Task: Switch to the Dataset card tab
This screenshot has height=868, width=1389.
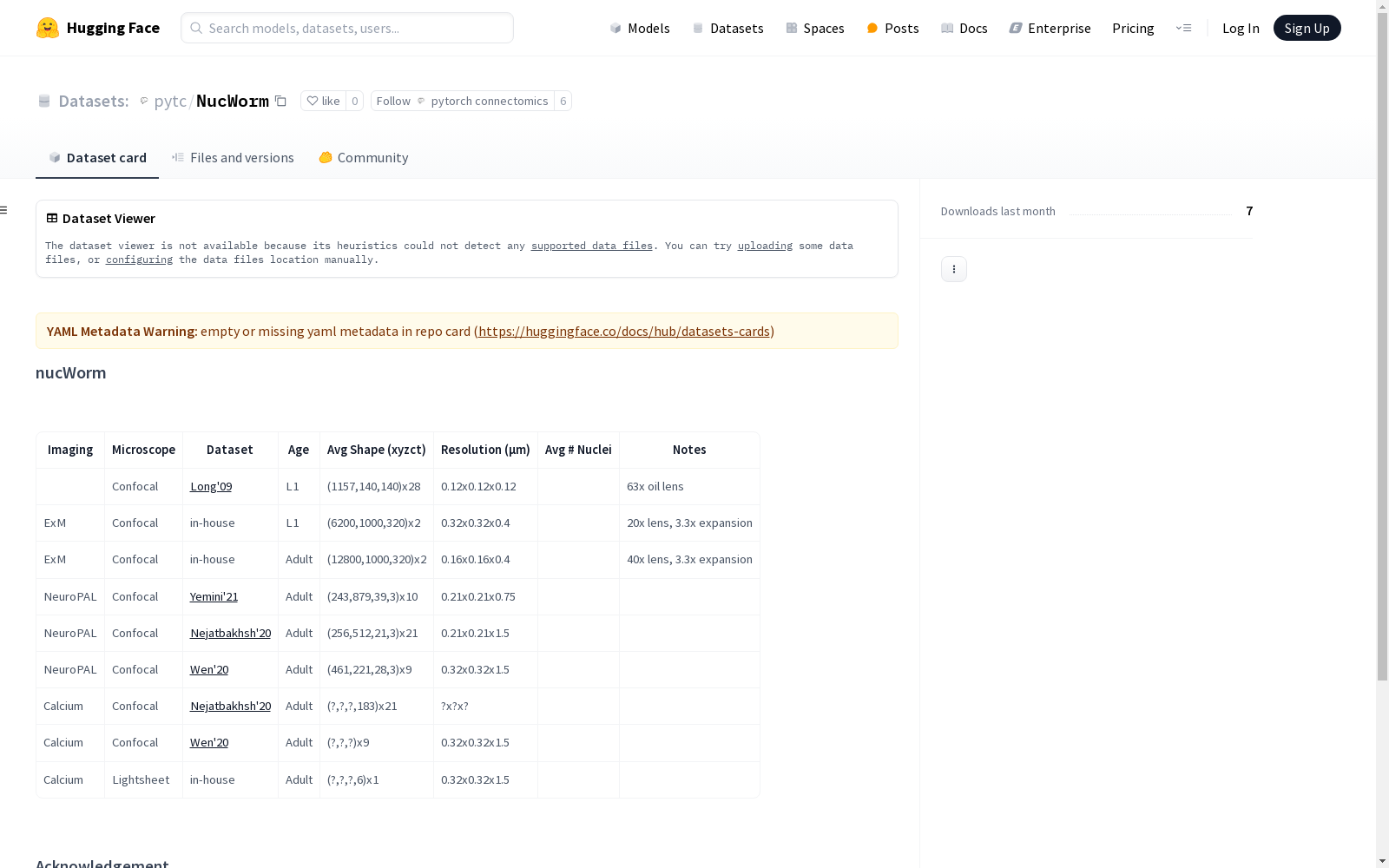Action: pyautogui.click(x=97, y=157)
